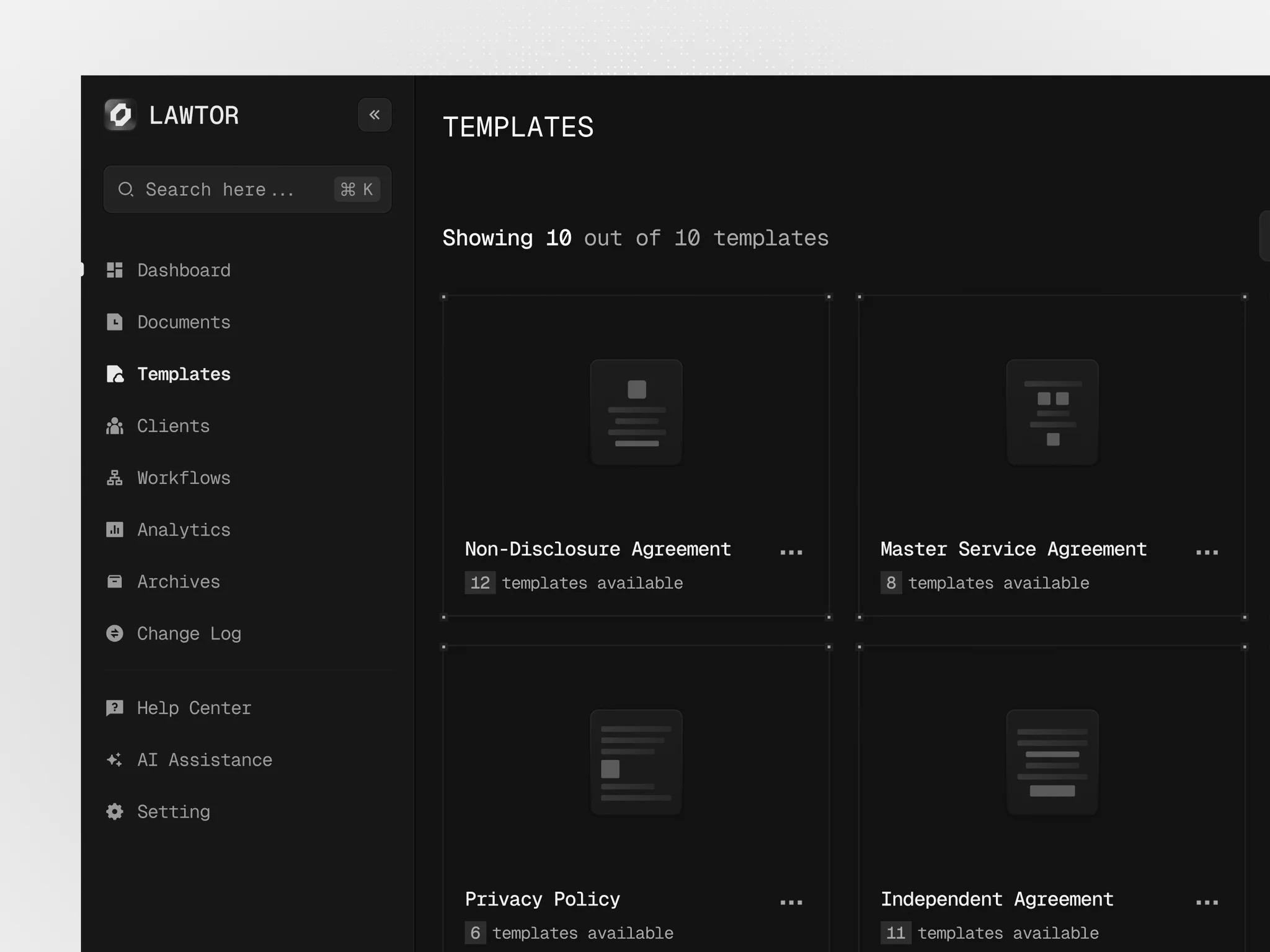Screen dimensions: 1270x952
Task: Open Independent Agreement more options menu
Action: [x=1207, y=902]
